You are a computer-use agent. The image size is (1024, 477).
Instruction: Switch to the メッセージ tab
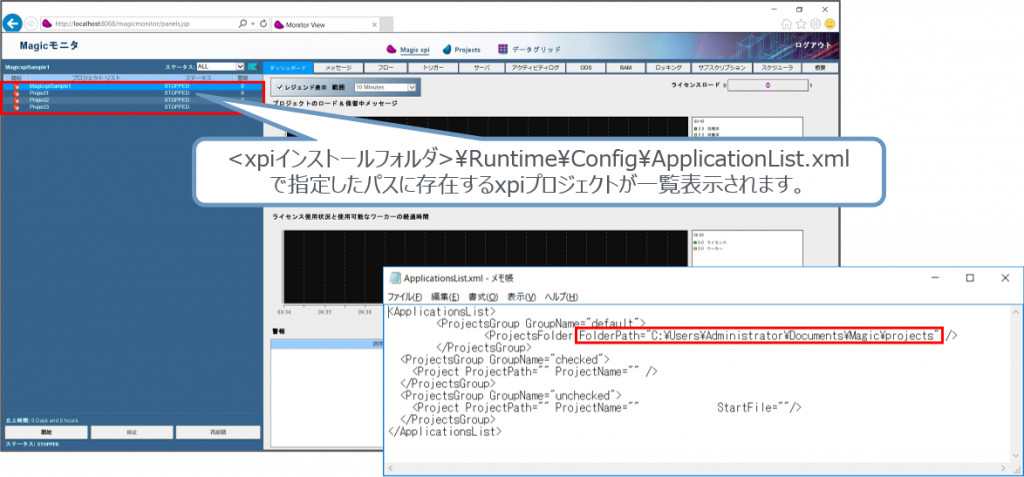click(x=338, y=67)
